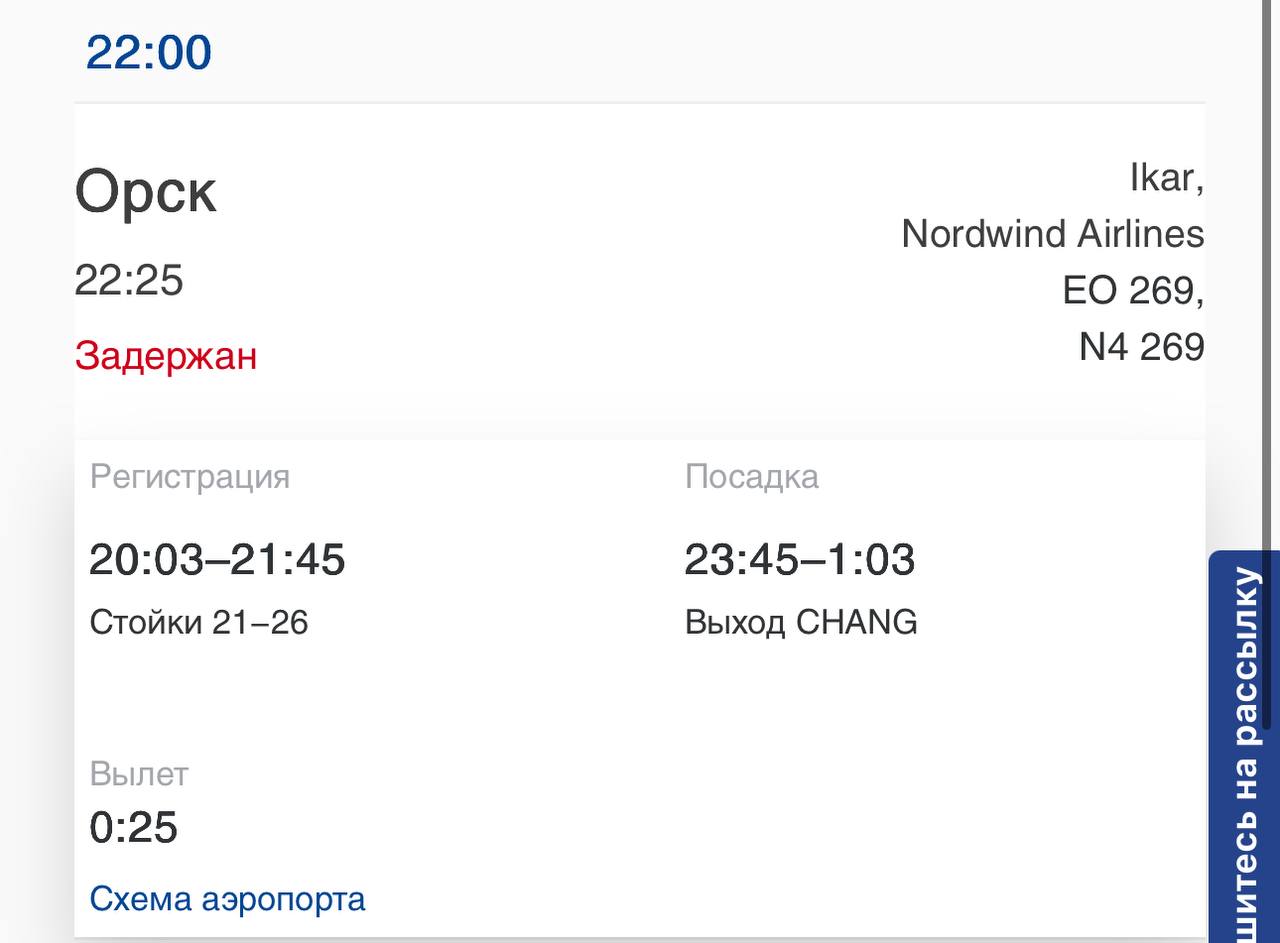The width and height of the screenshot is (1280, 943).
Task: Select check-in time 20:03–21:45
Action: [x=217, y=559]
